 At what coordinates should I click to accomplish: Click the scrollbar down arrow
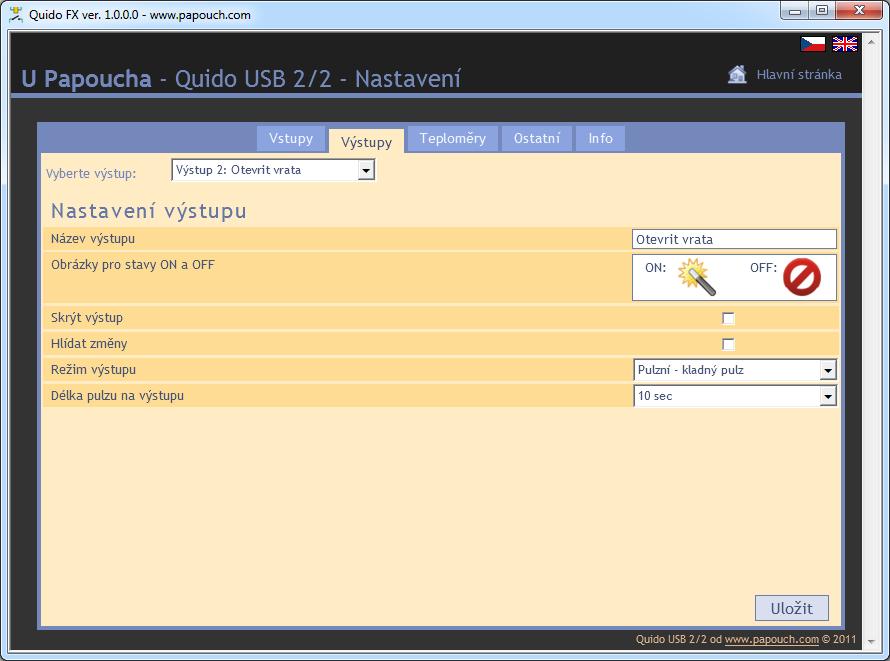pyautogui.click(x=871, y=642)
